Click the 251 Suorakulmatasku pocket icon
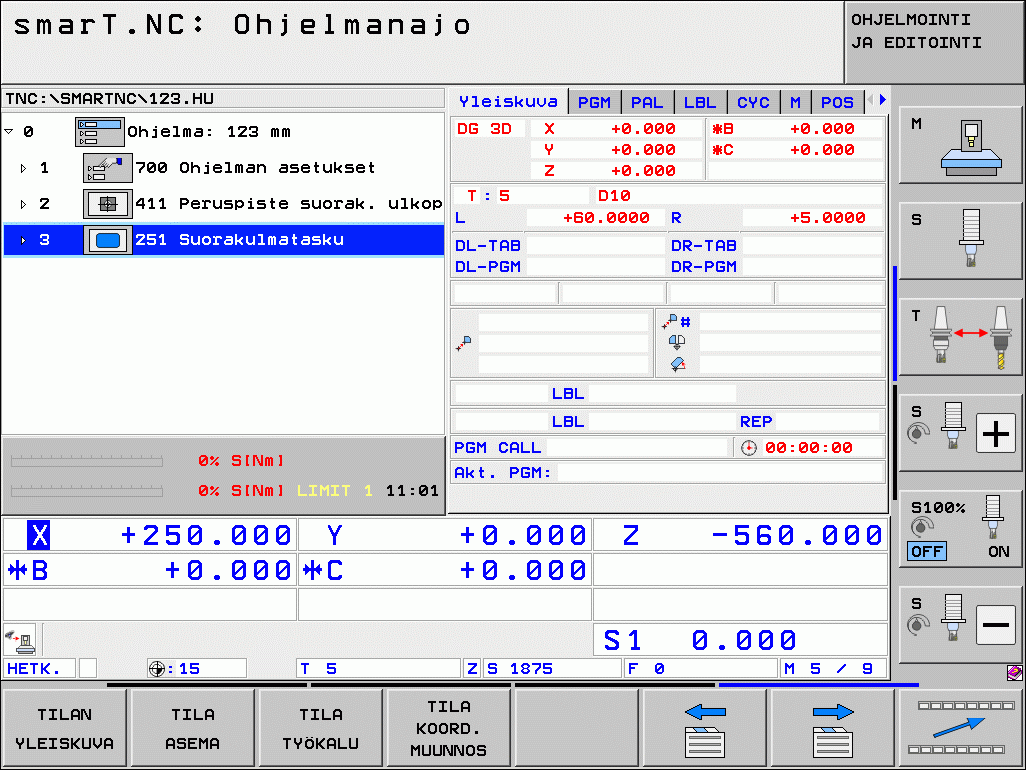 click(x=108, y=240)
